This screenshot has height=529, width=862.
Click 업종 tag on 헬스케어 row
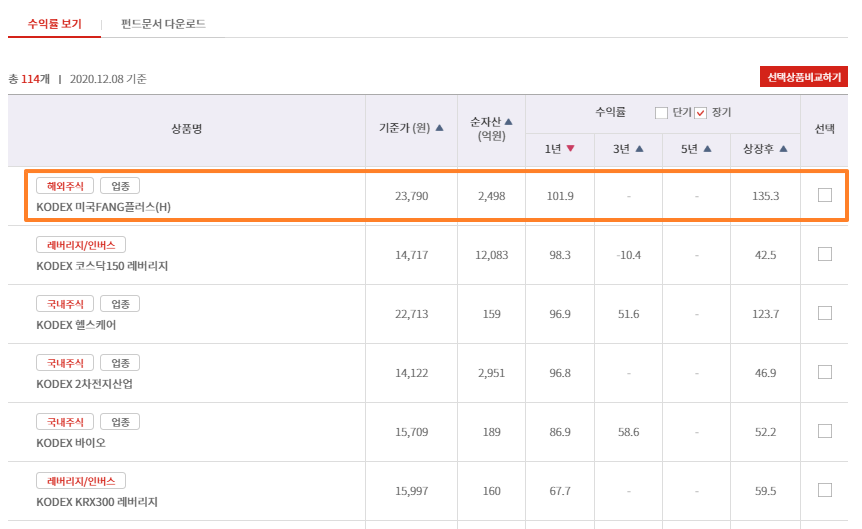point(120,304)
